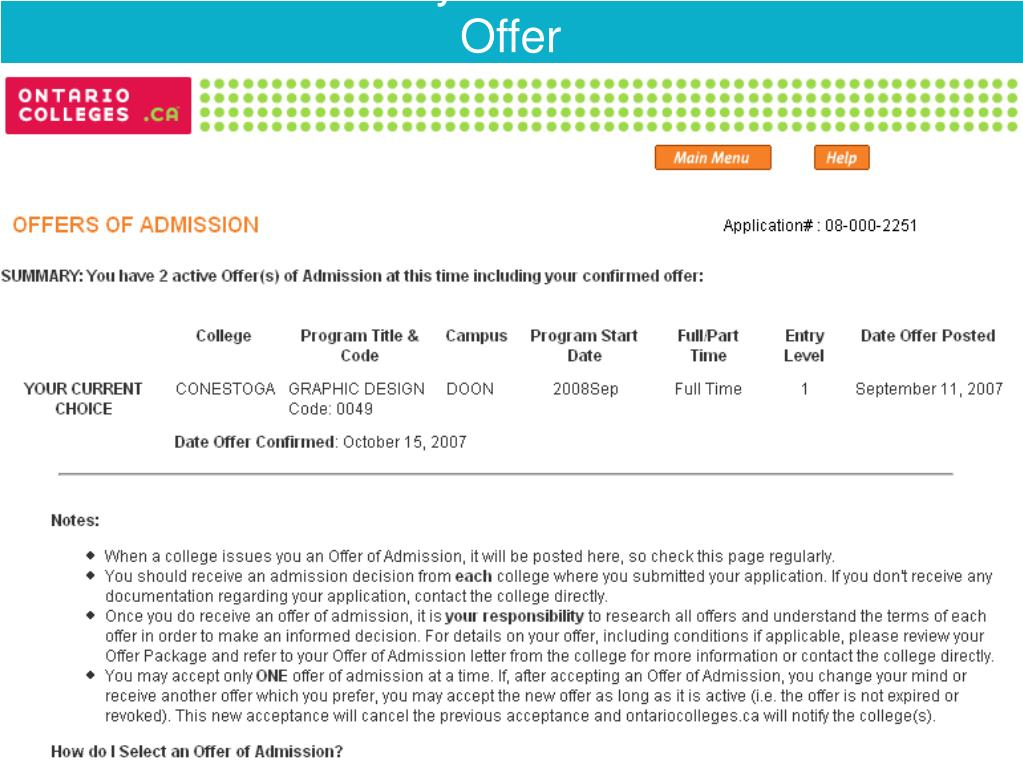Image resolution: width=1023 pixels, height=767 pixels.
Task: Select the Offers of Admission heading
Action: [136, 225]
